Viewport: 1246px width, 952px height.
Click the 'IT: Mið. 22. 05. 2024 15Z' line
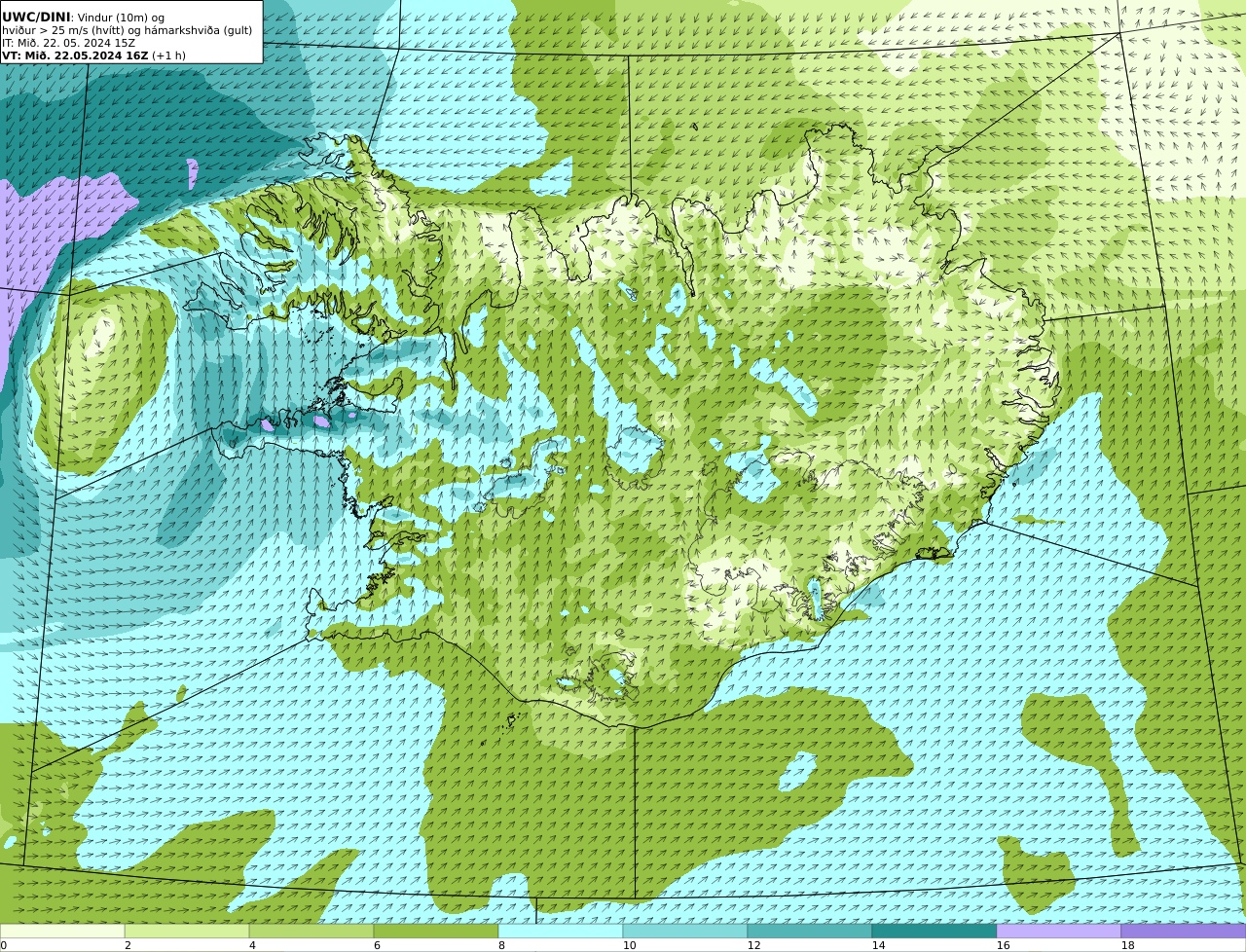tap(68, 43)
